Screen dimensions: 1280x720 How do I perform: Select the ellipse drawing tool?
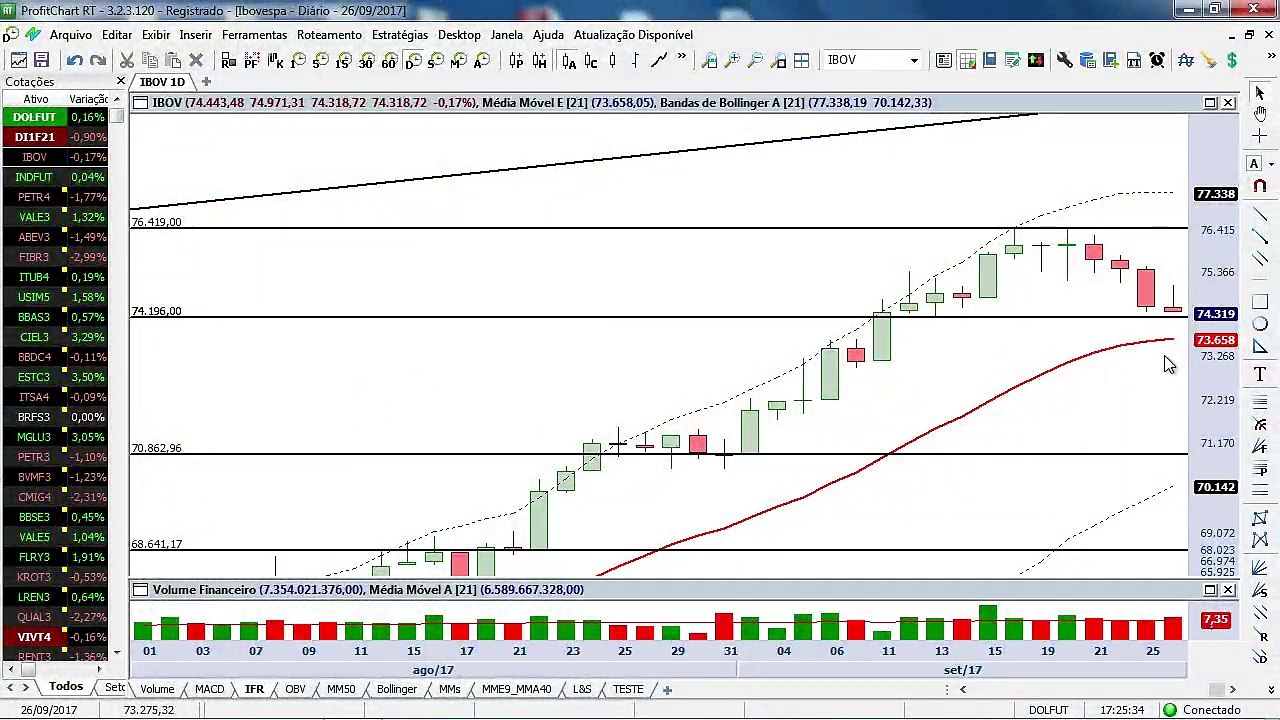pos(1260,324)
